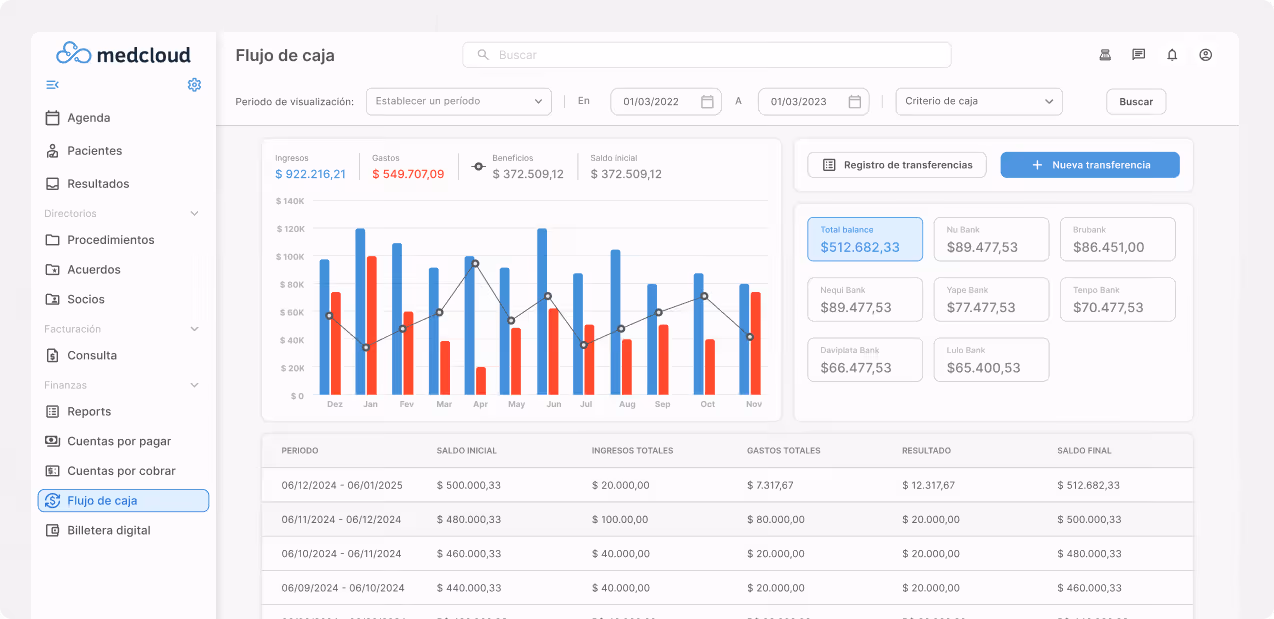Select the Total balance account card
The image size is (1274, 619).
[864, 239]
